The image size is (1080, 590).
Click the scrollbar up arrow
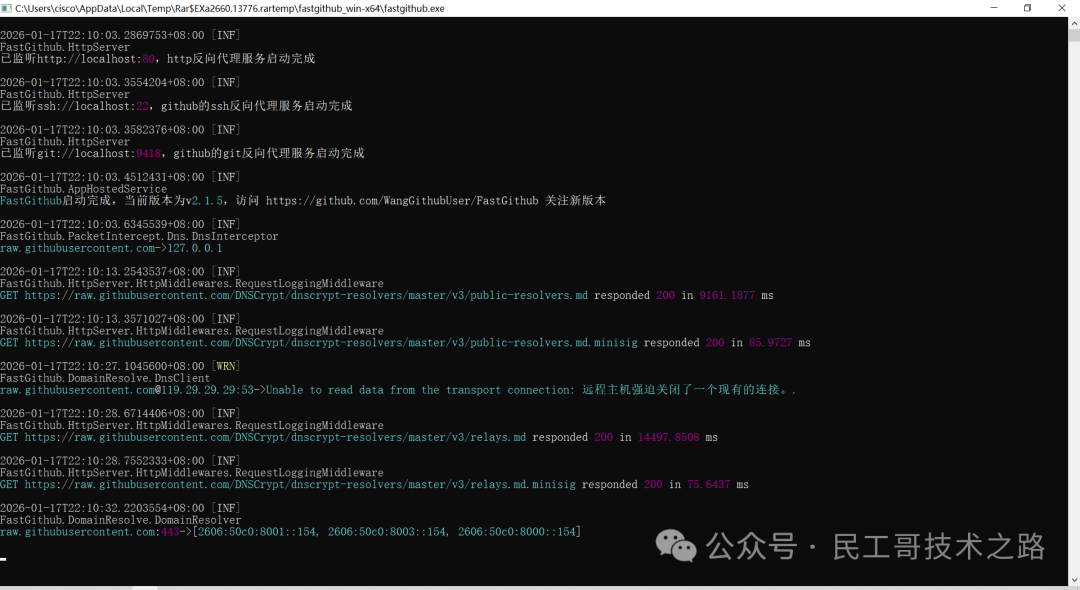click(1074, 22)
